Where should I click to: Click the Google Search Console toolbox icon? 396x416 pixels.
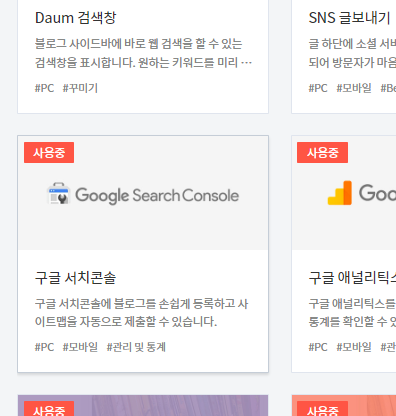59,194
